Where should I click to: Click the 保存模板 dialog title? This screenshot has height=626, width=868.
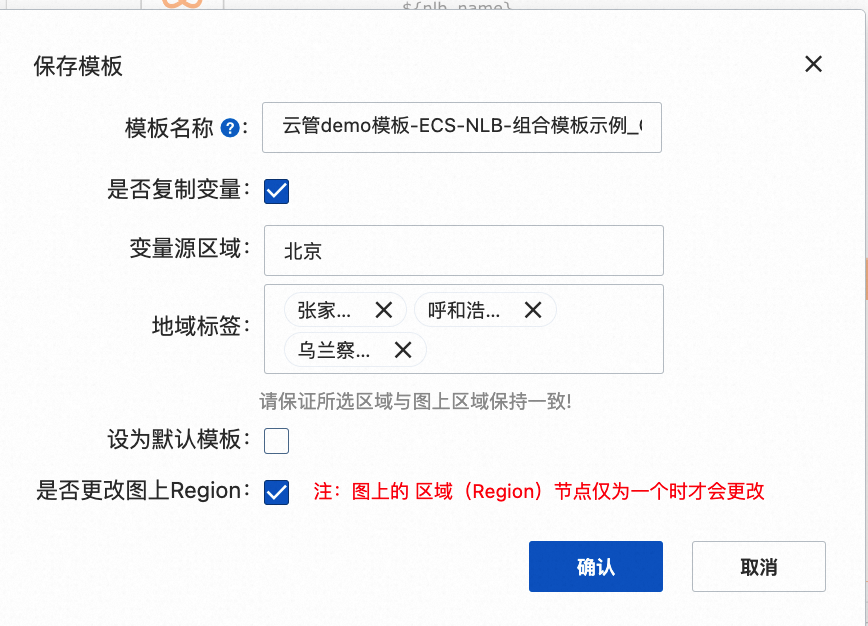coord(78,66)
